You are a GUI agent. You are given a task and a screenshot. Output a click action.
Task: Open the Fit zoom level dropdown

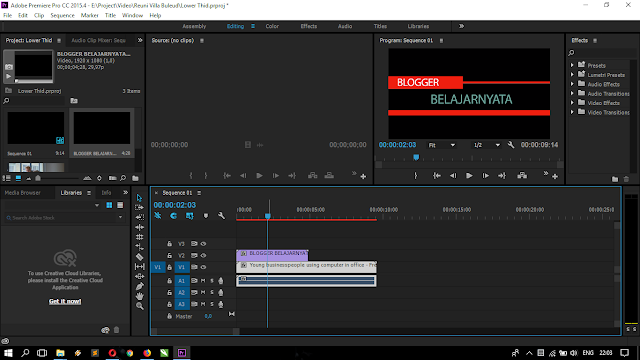point(442,145)
